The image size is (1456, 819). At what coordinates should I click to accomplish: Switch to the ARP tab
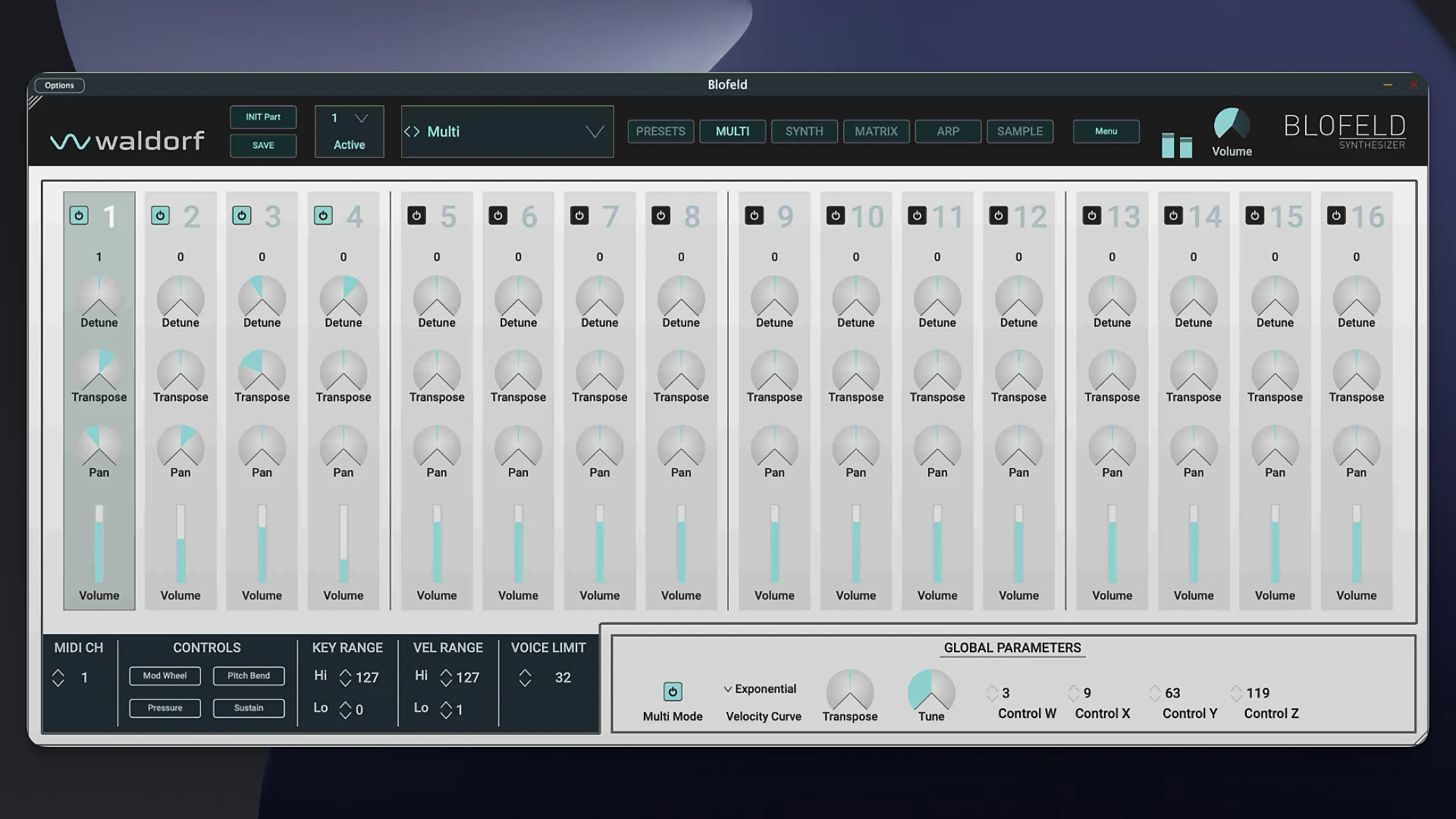[948, 131]
